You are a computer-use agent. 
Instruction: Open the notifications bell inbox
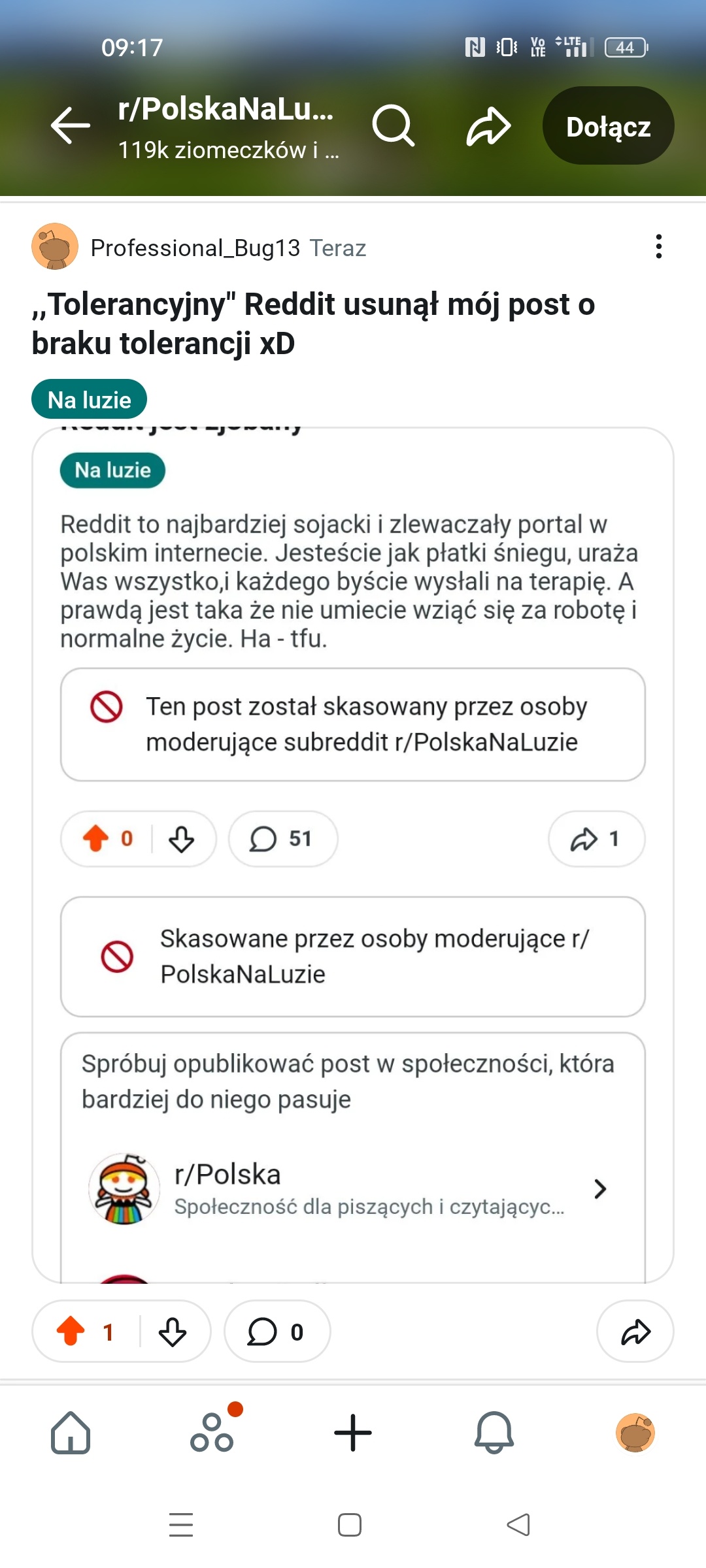494,1433
